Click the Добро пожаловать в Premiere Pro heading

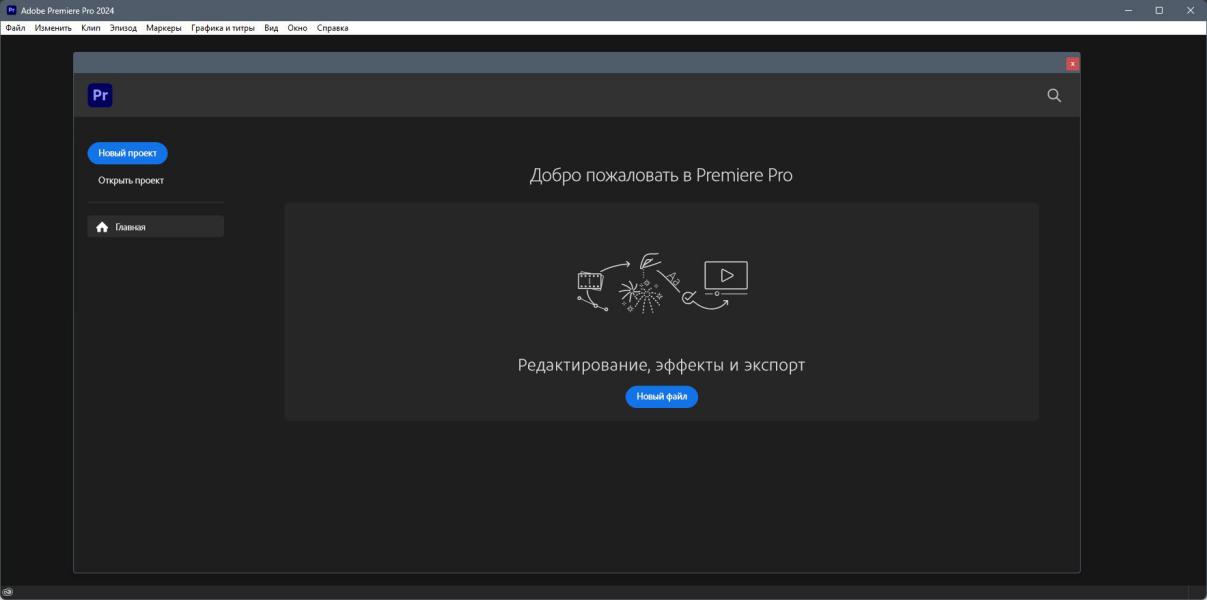(661, 175)
